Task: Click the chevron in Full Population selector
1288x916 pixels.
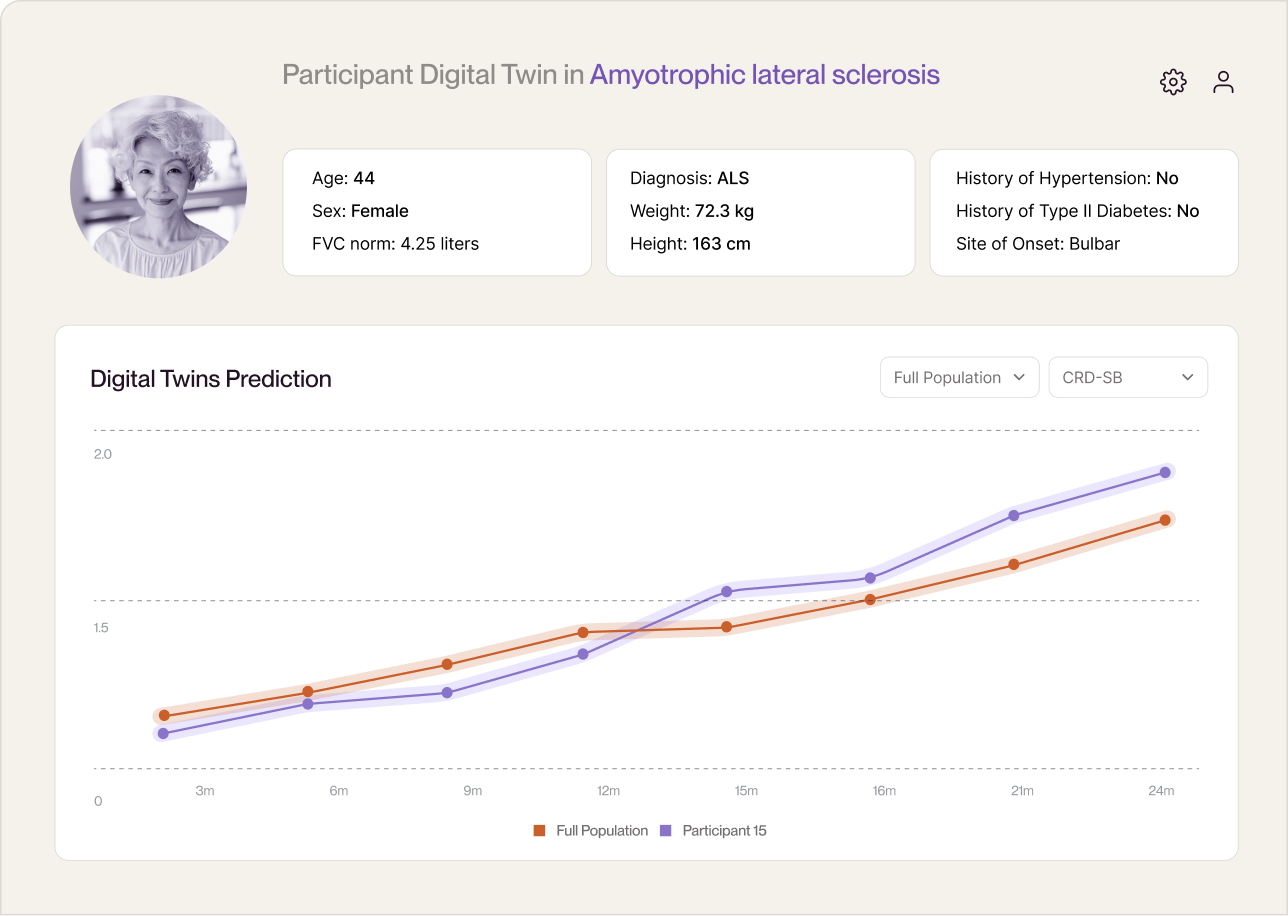Action: click(x=1019, y=377)
